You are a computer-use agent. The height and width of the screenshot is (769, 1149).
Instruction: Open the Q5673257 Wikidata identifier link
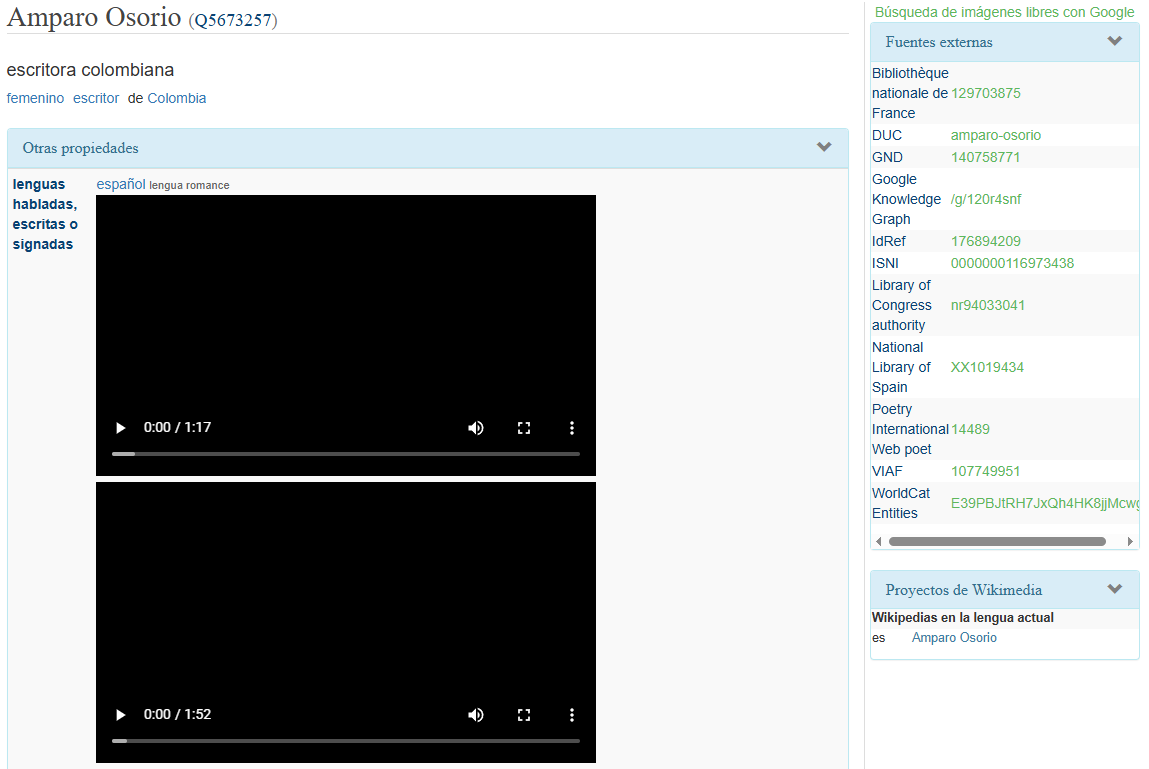click(x=233, y=20)
